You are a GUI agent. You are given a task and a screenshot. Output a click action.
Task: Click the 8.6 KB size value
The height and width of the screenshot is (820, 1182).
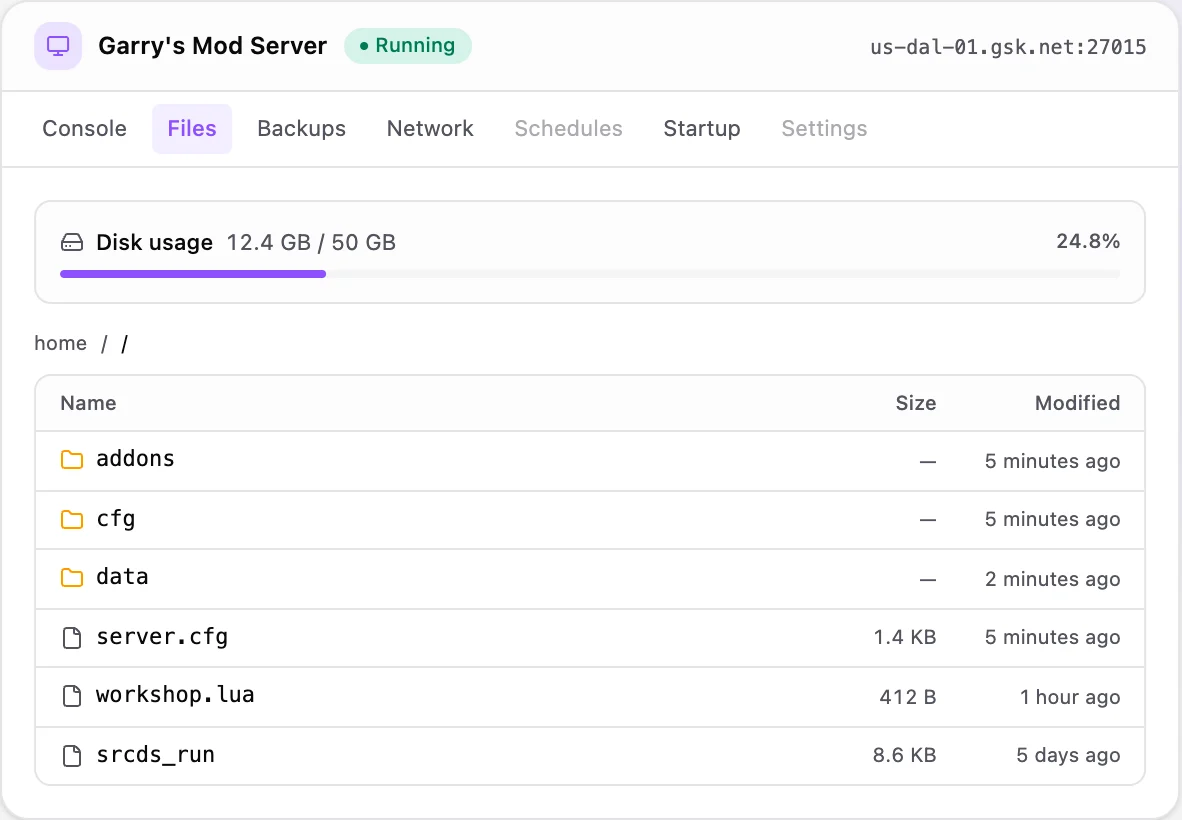pyautogui.click(x=905, y=755)
